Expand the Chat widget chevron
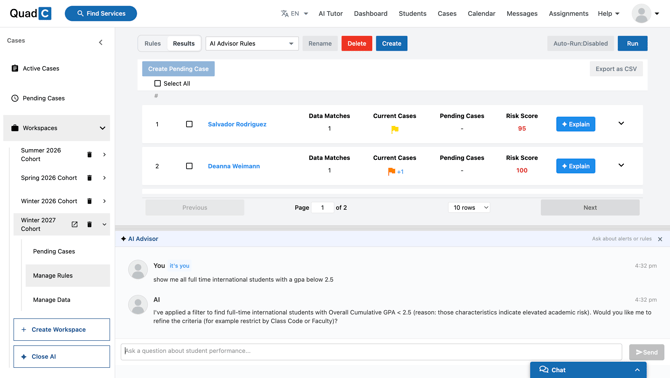The image size is (670, 378). point(637,370)
